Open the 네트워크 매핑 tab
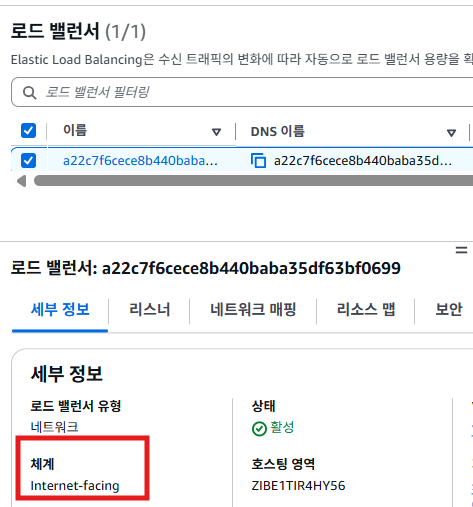 point(253,310)
